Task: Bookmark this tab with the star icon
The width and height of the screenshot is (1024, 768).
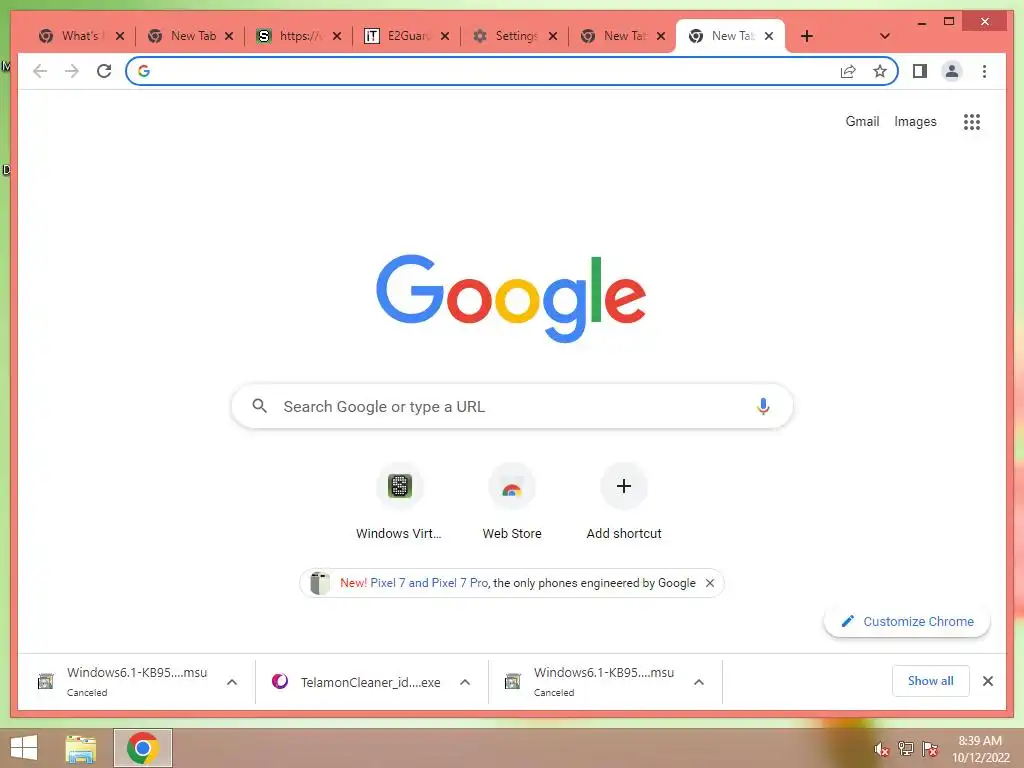Action: (880, 71)
